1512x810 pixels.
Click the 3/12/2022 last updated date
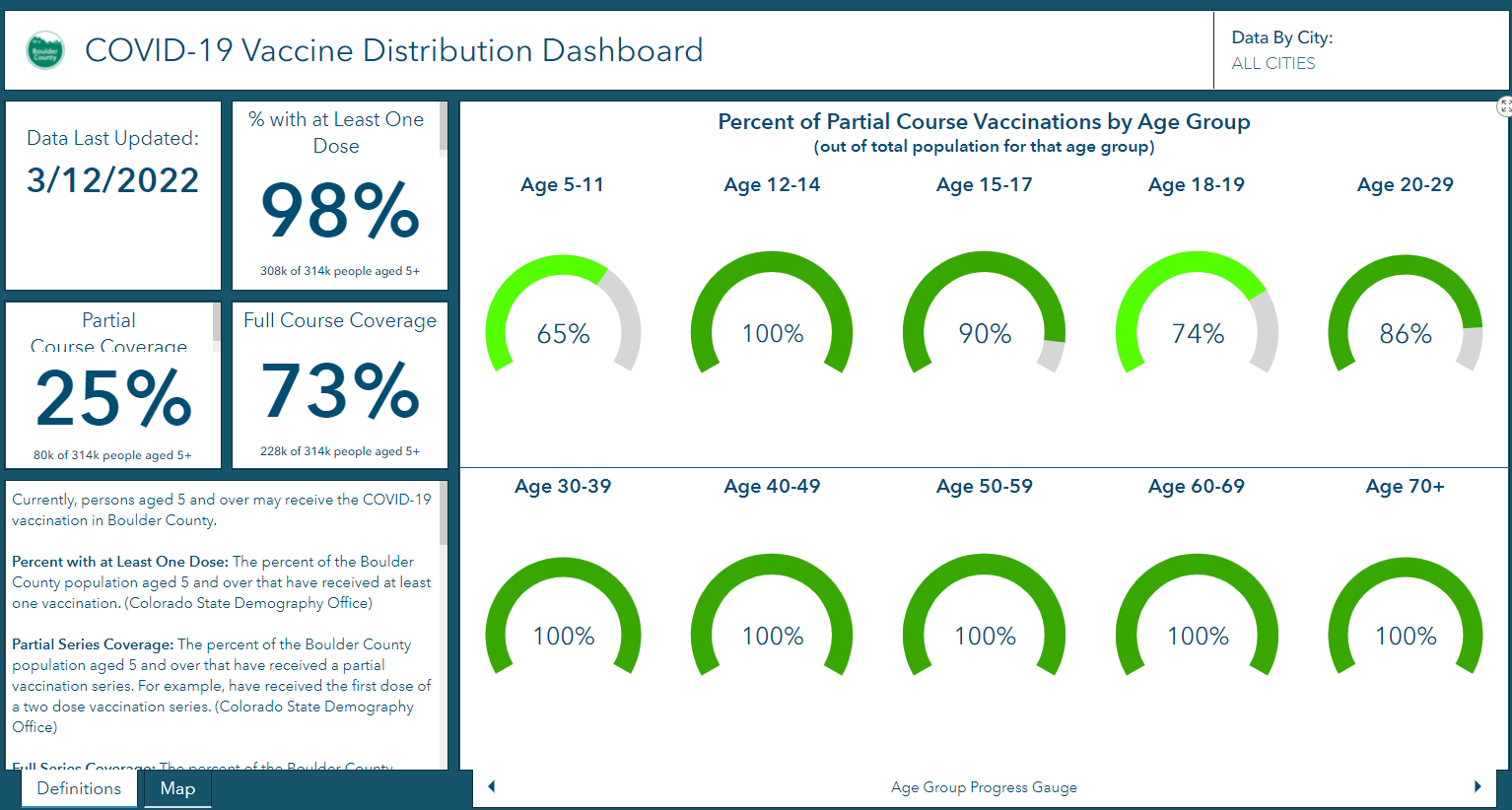[113, 180]
